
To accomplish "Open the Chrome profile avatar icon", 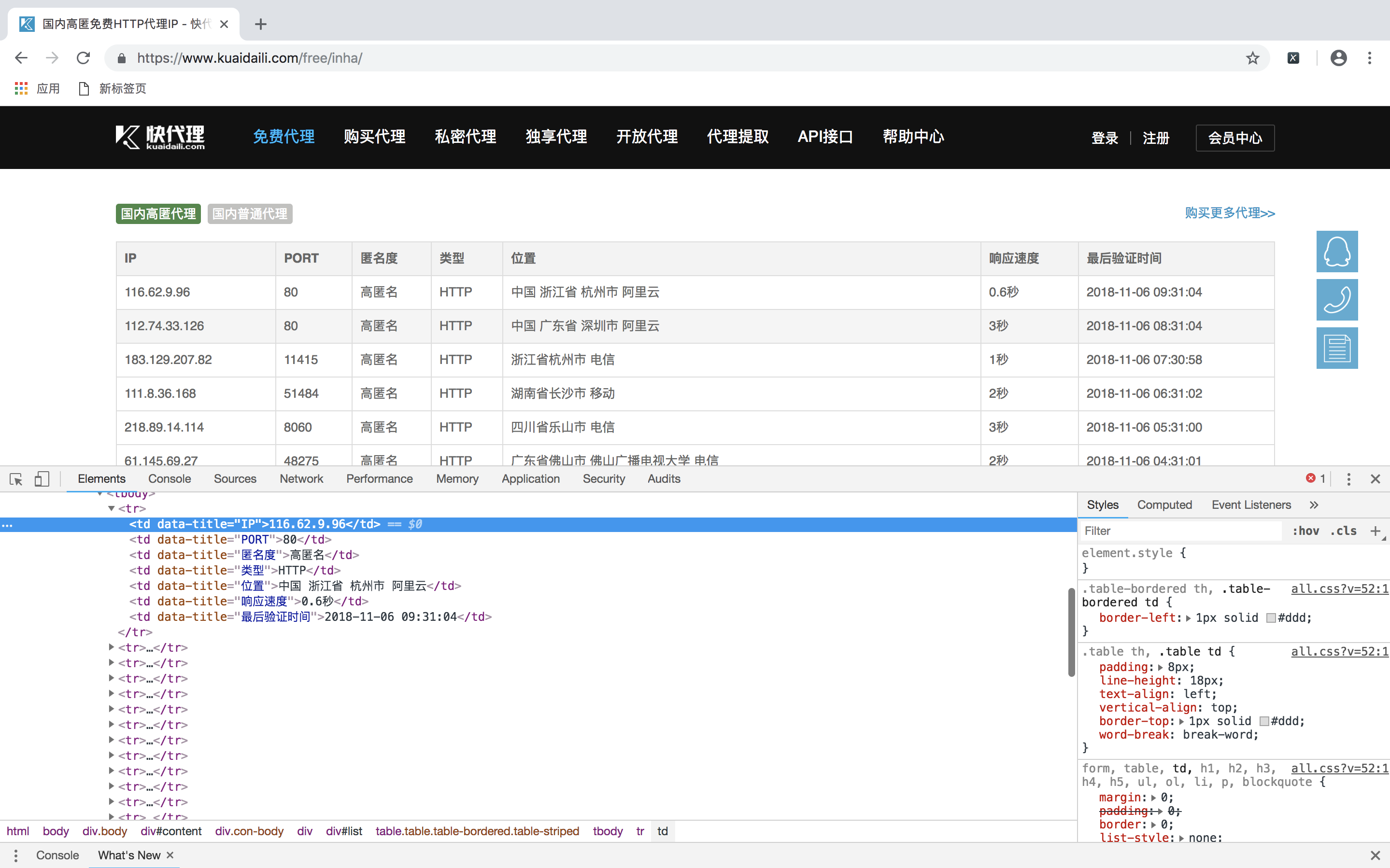I will [1338, 58].
